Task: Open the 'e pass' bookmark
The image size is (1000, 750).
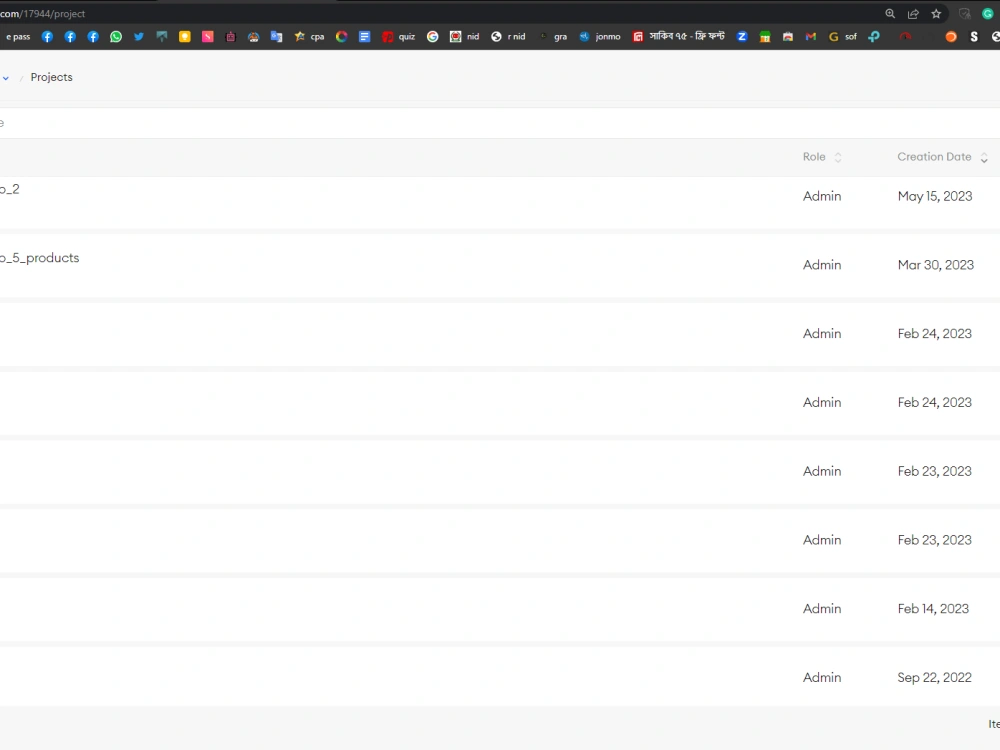Action: pyautogui.click(x=18, y=36)
